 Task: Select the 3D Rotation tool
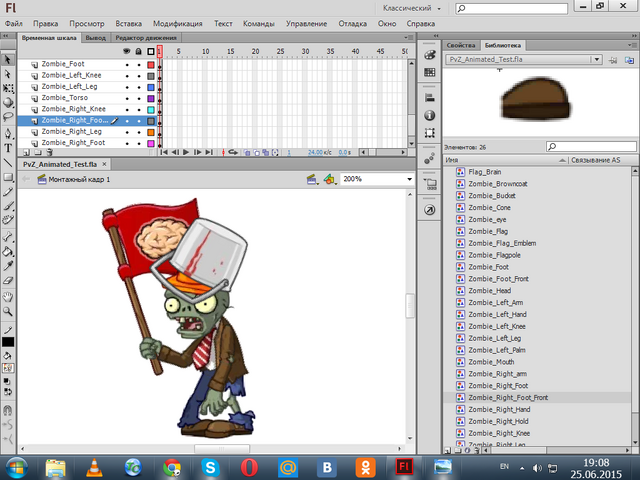pyautogui.click(x=8, y=102)
